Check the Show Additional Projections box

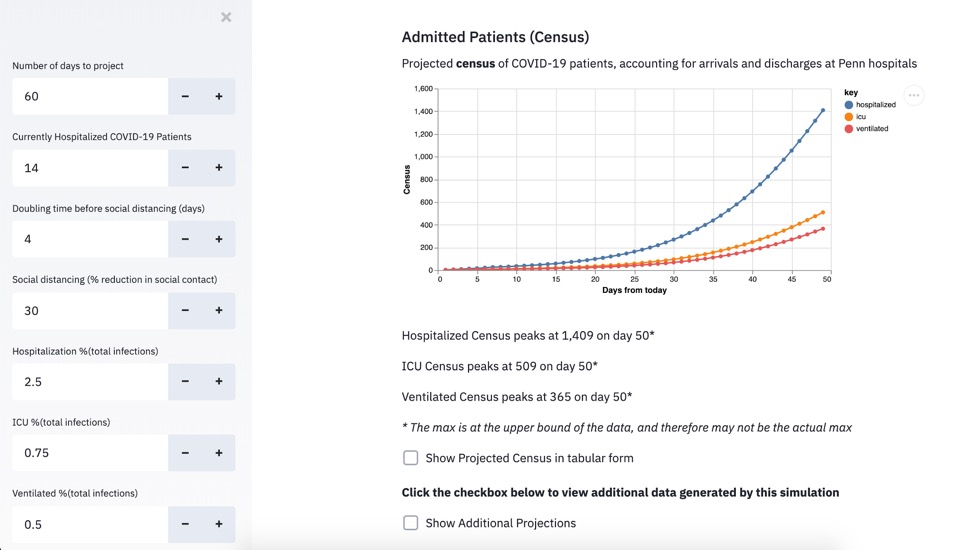[x=411, y=523]
